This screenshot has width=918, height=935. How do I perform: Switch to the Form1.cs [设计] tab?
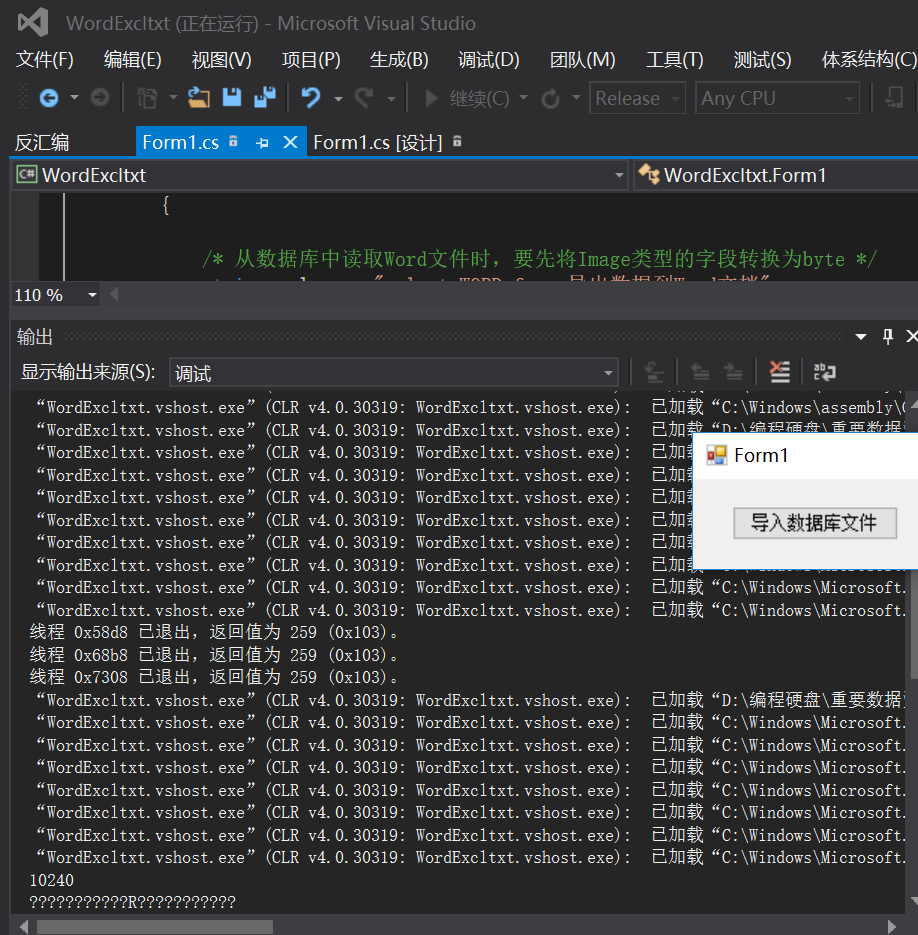[378, 143]
